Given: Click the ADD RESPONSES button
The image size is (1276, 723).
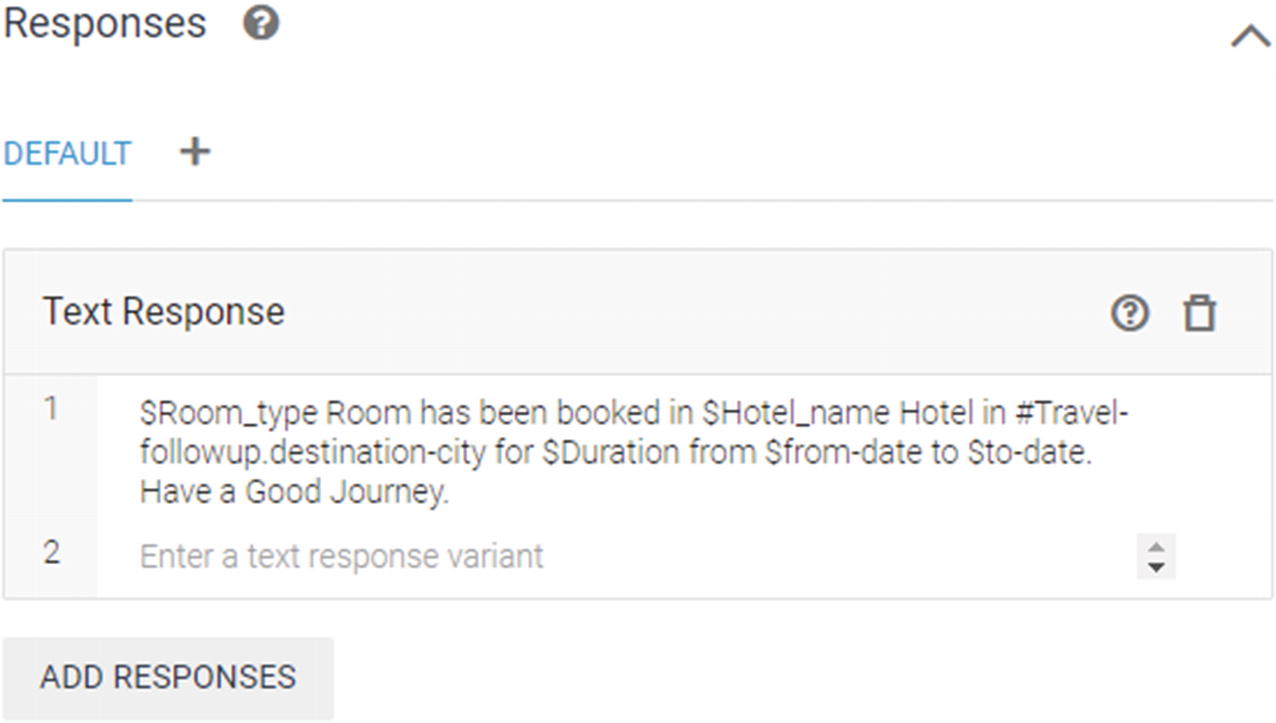Looking at the screenshot, I should coord(168,677).
